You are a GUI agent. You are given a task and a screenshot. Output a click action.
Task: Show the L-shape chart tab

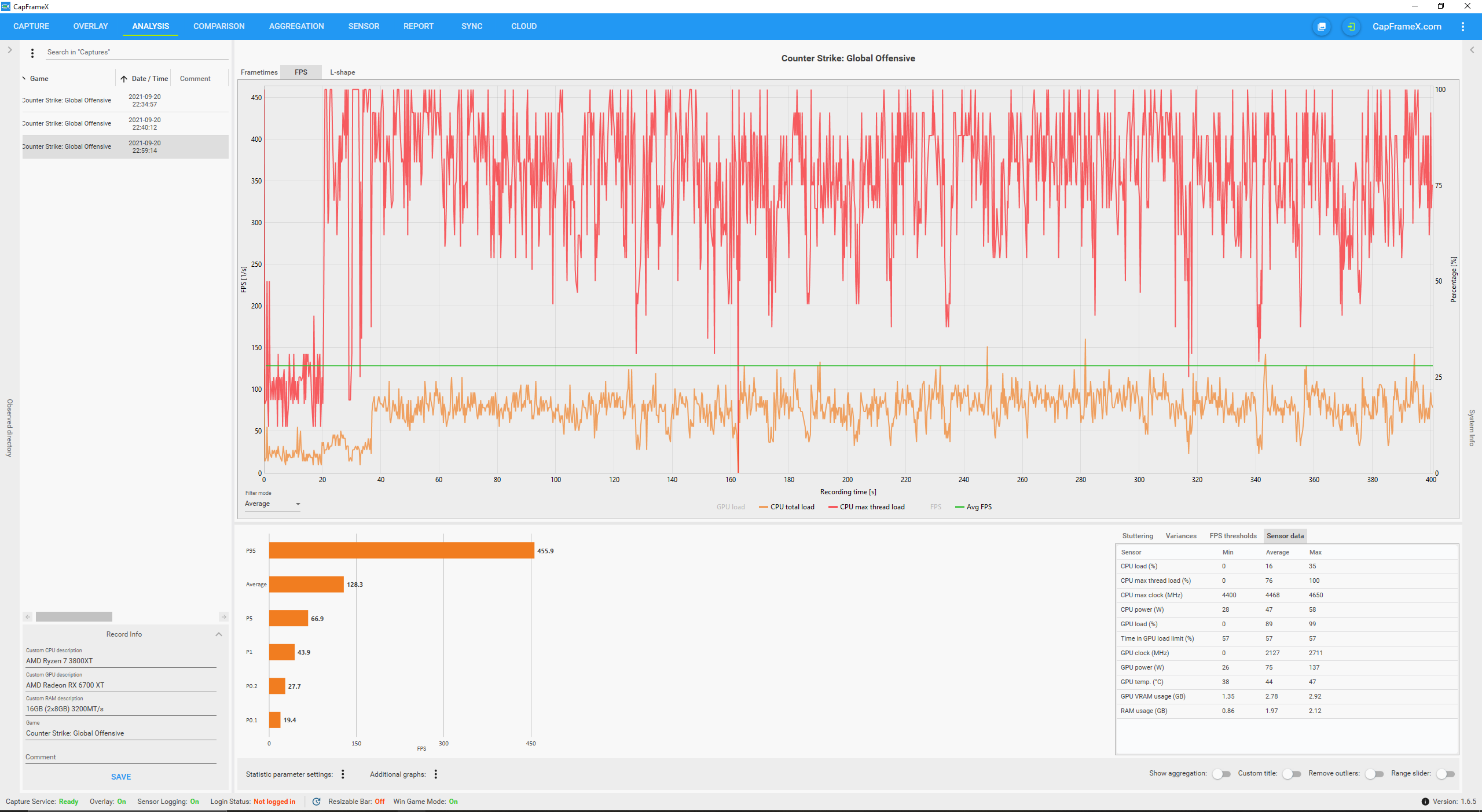pyautogui.click(x=343, y=72)
